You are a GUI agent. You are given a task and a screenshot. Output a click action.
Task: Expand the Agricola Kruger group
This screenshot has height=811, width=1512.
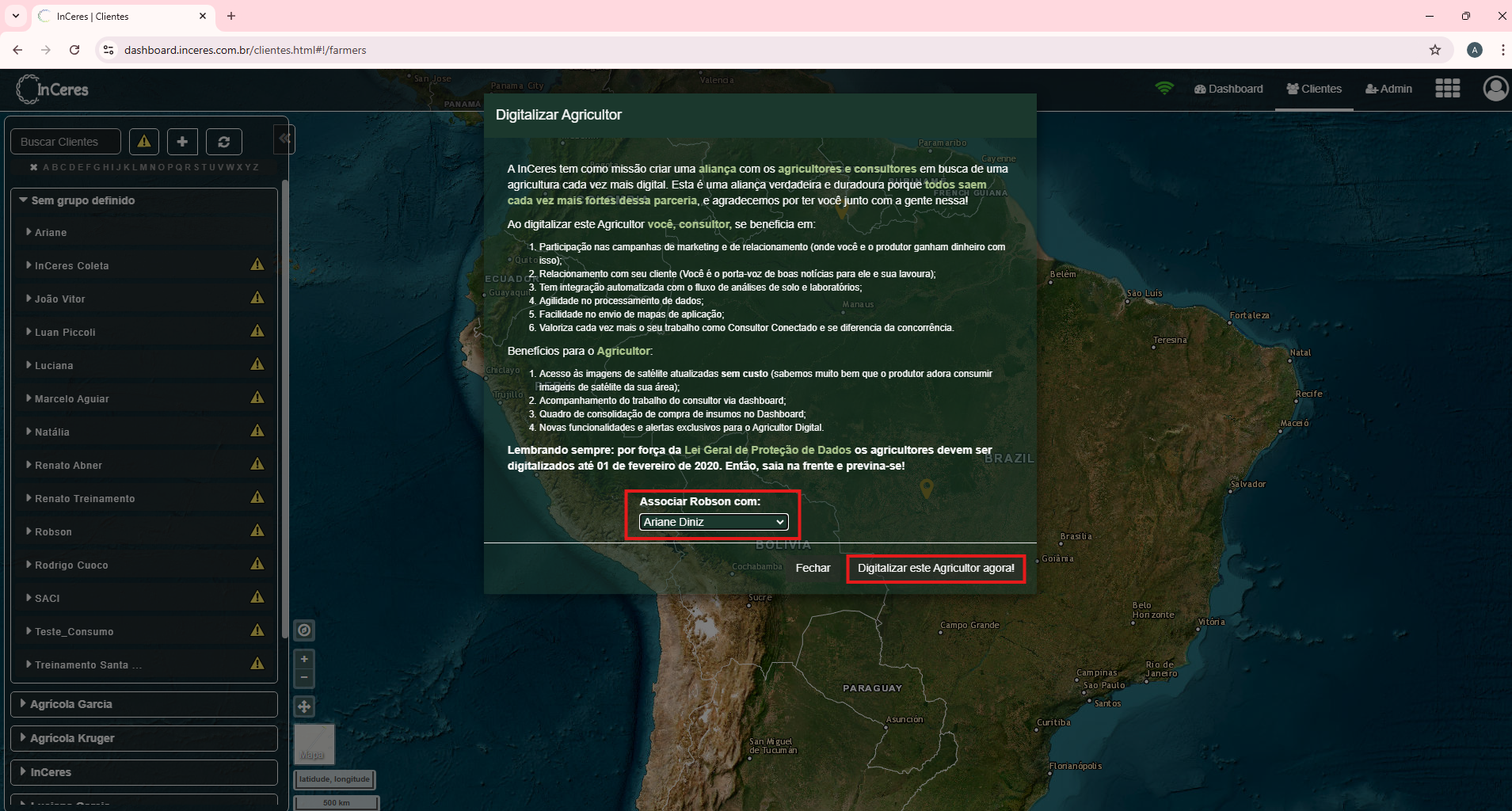pos(144,738)
